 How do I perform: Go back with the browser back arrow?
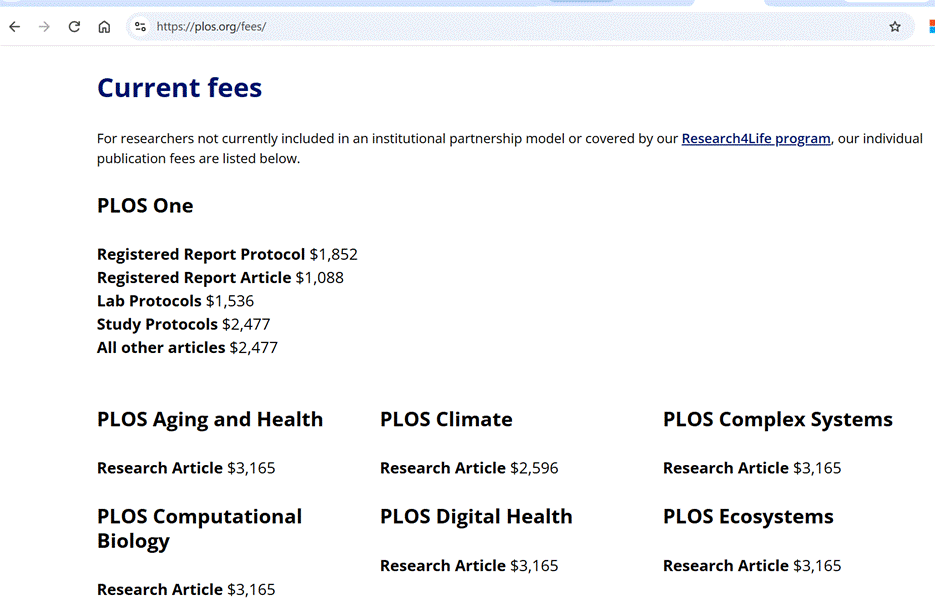(x=15, y=27)
